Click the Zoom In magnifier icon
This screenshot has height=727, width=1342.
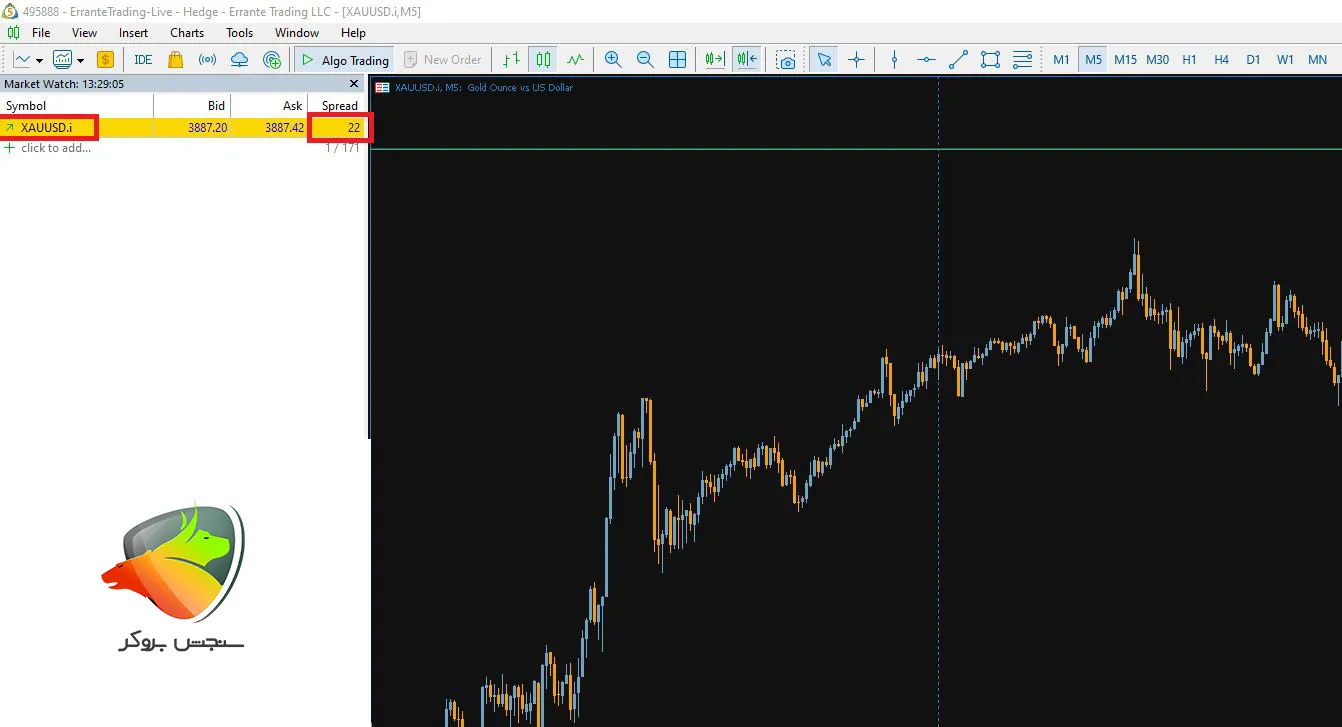[613, 60]
